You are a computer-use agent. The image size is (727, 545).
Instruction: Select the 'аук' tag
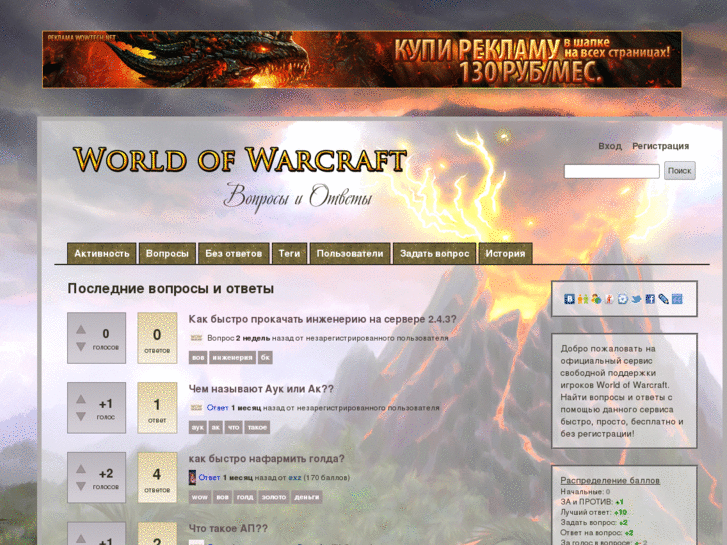198,427
